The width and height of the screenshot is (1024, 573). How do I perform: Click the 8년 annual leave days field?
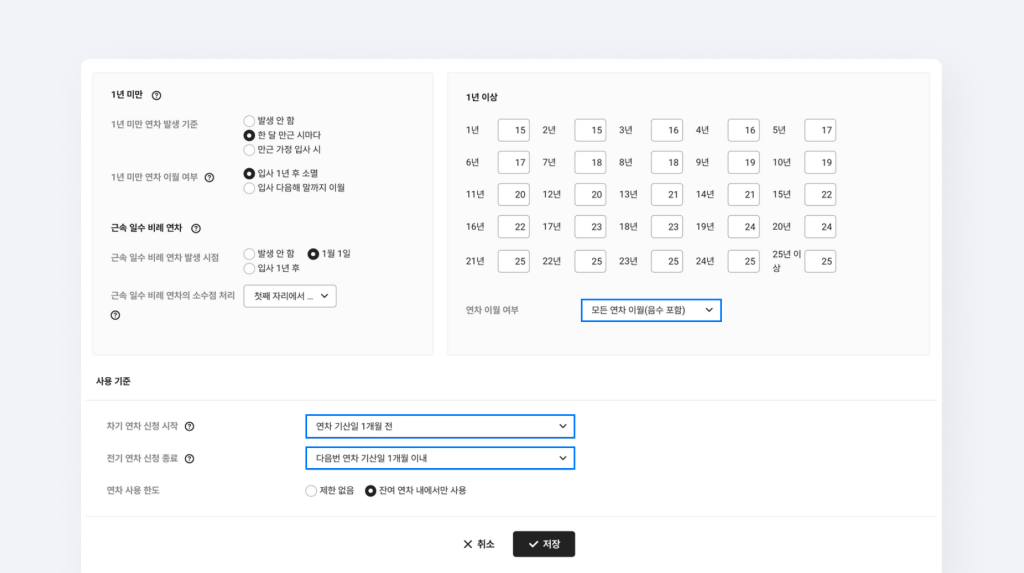(x=667, y=162)
